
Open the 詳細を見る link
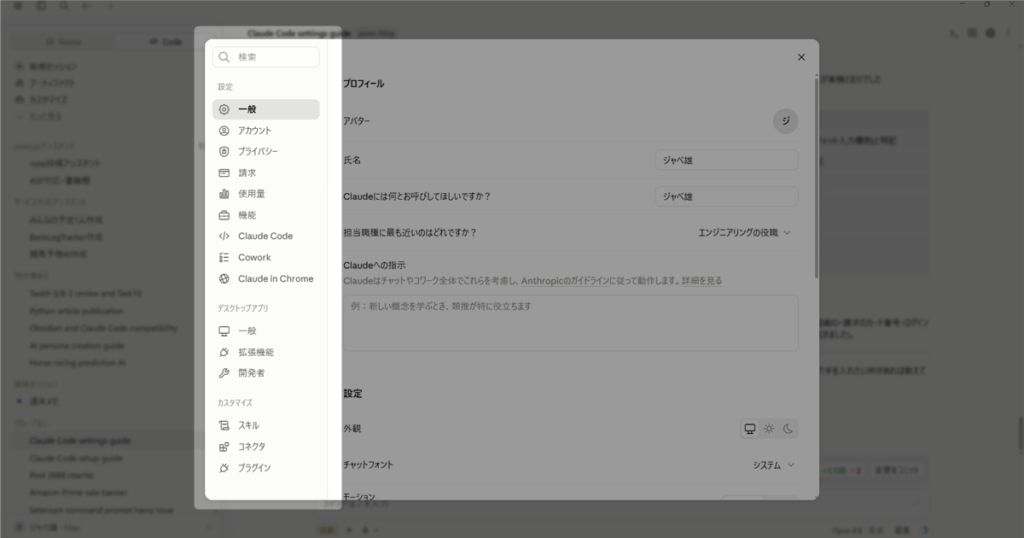click(702, 281)
